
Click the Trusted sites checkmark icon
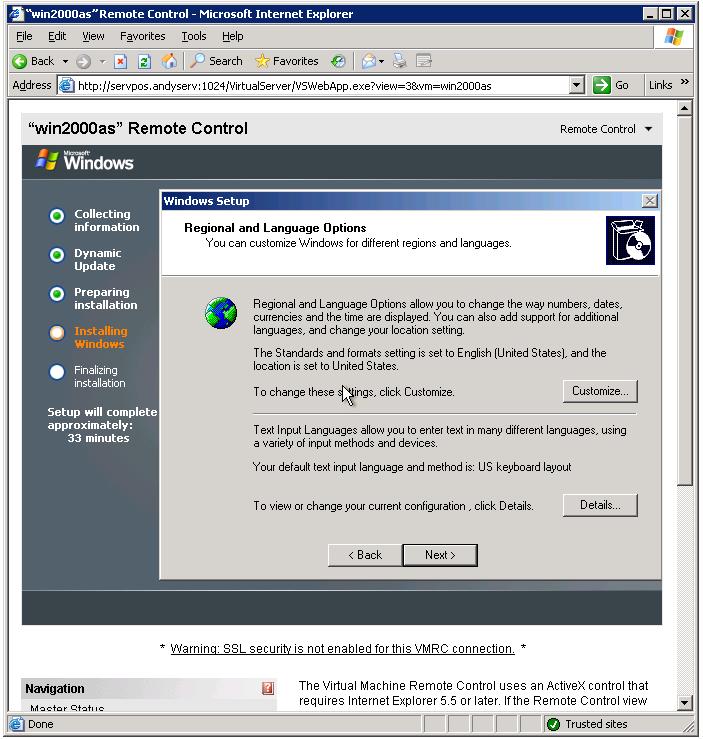pyautogui.click(x=553, y=724)
